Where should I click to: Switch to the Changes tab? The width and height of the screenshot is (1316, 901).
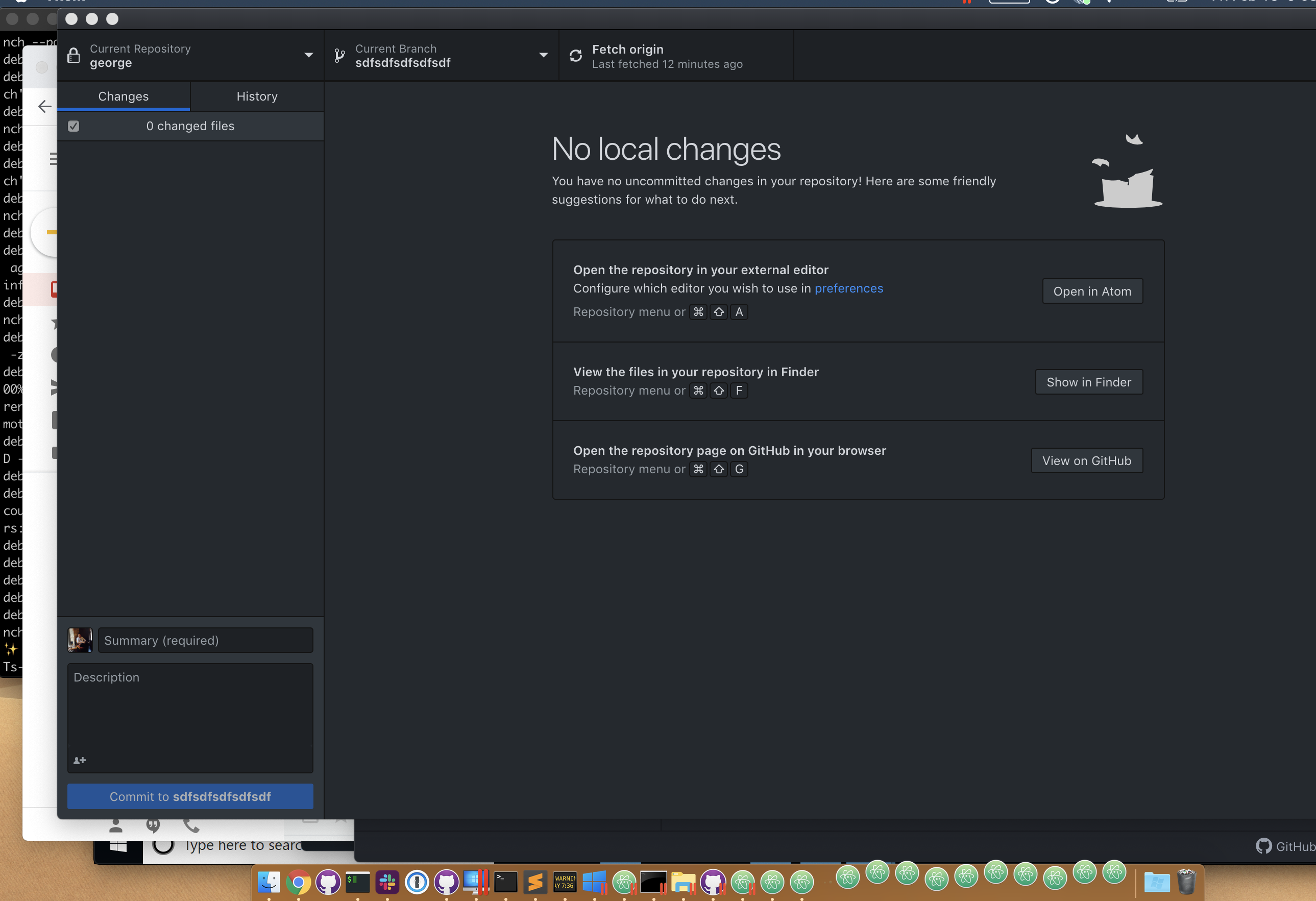(x=124, y=96)
